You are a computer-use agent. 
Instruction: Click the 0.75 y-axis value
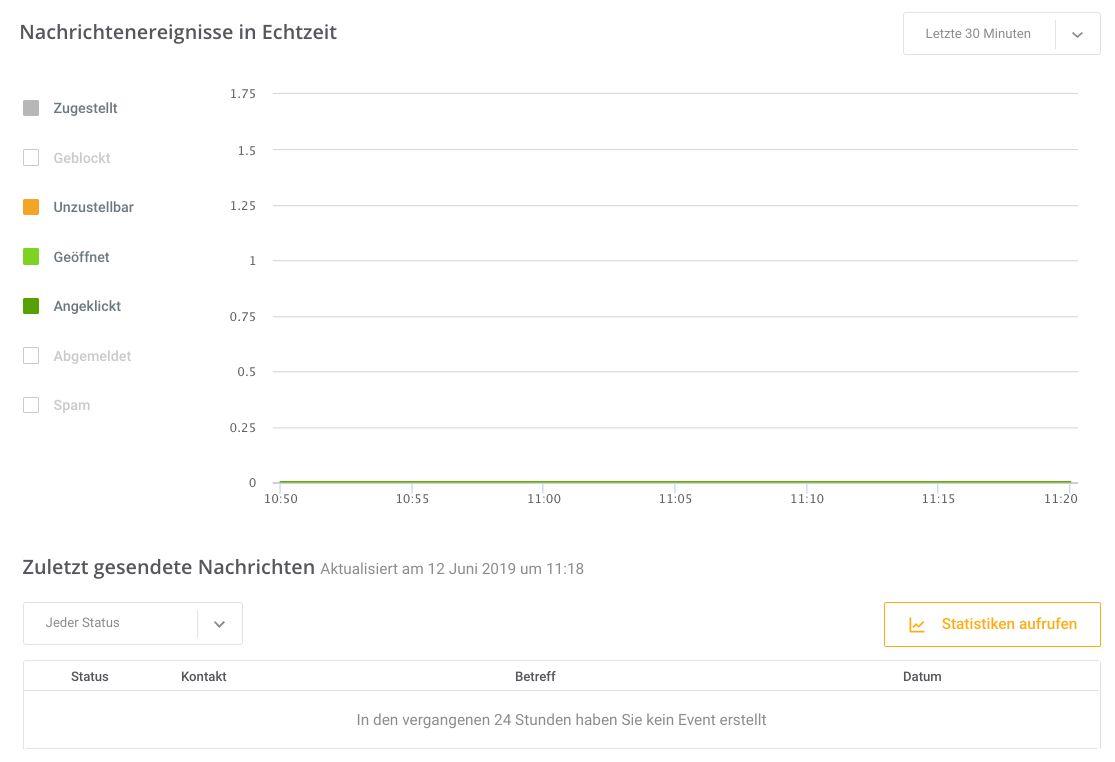[x=242, y=316]
